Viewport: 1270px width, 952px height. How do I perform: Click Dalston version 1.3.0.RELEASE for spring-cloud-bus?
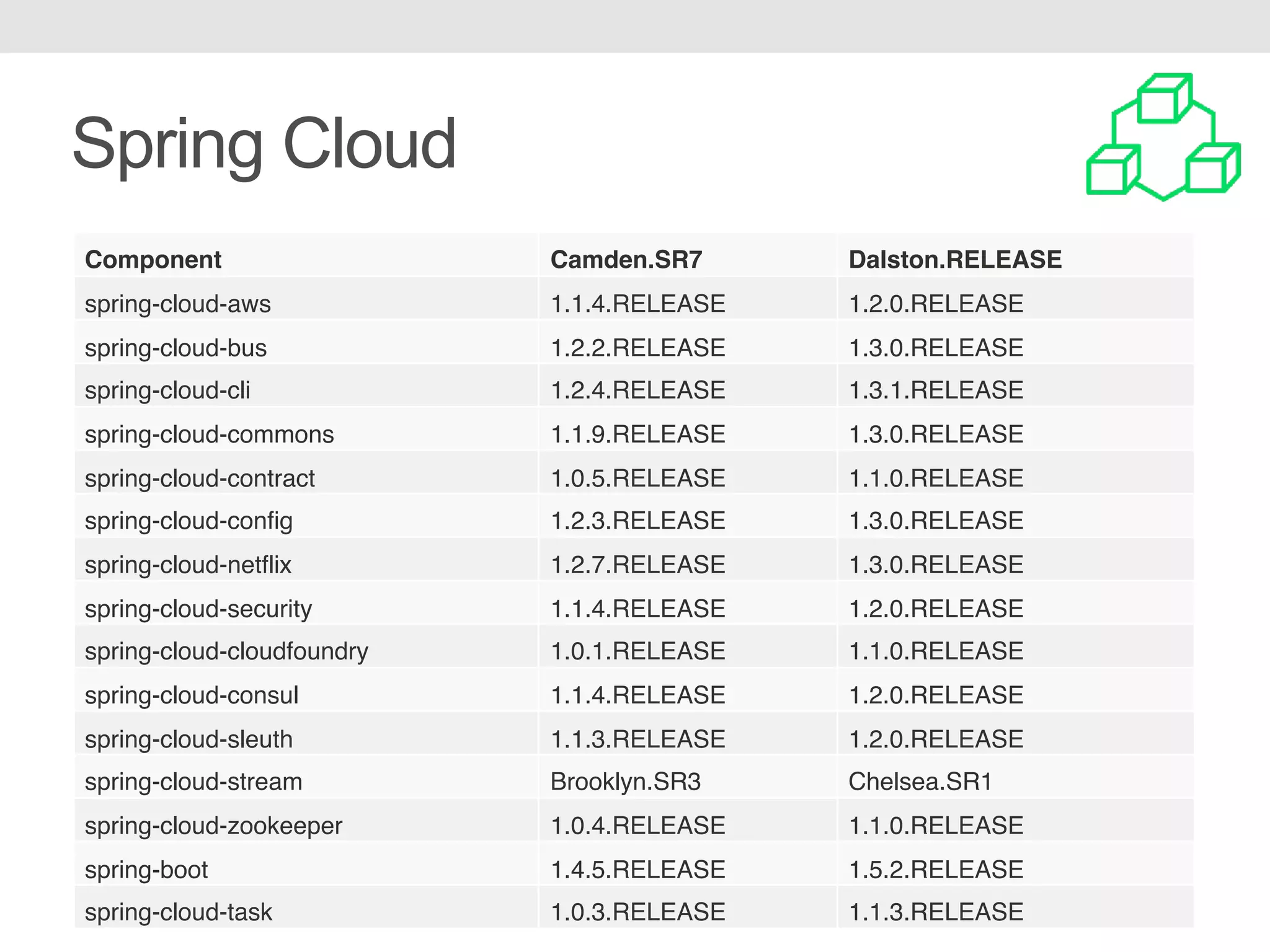936,348
